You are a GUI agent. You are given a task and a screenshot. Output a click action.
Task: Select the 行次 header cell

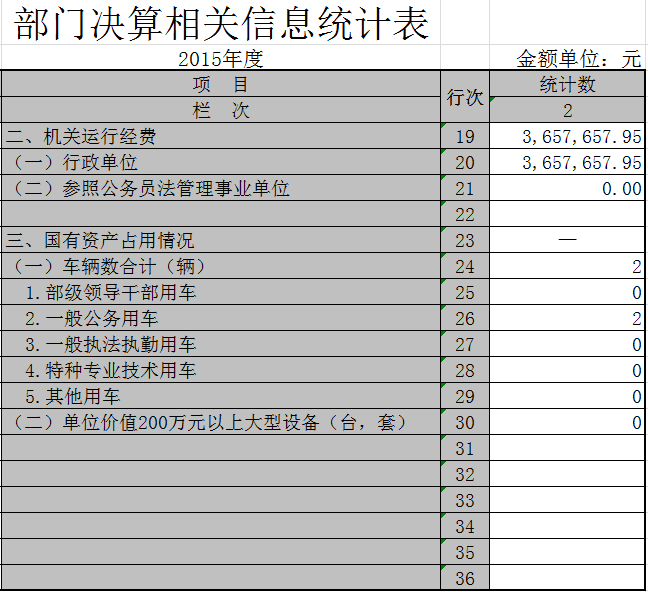[465, 97]
